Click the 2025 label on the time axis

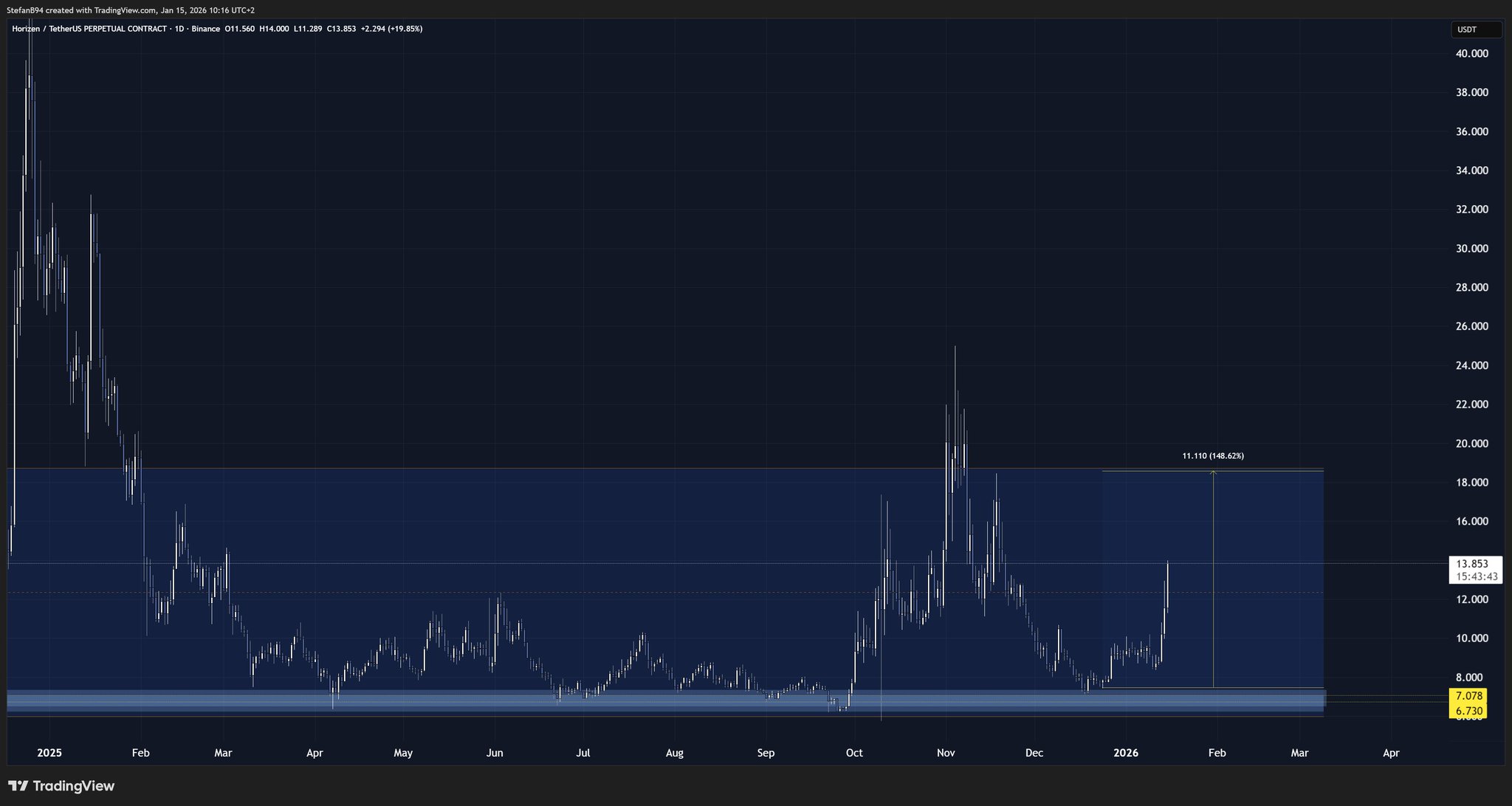point(49,753)
